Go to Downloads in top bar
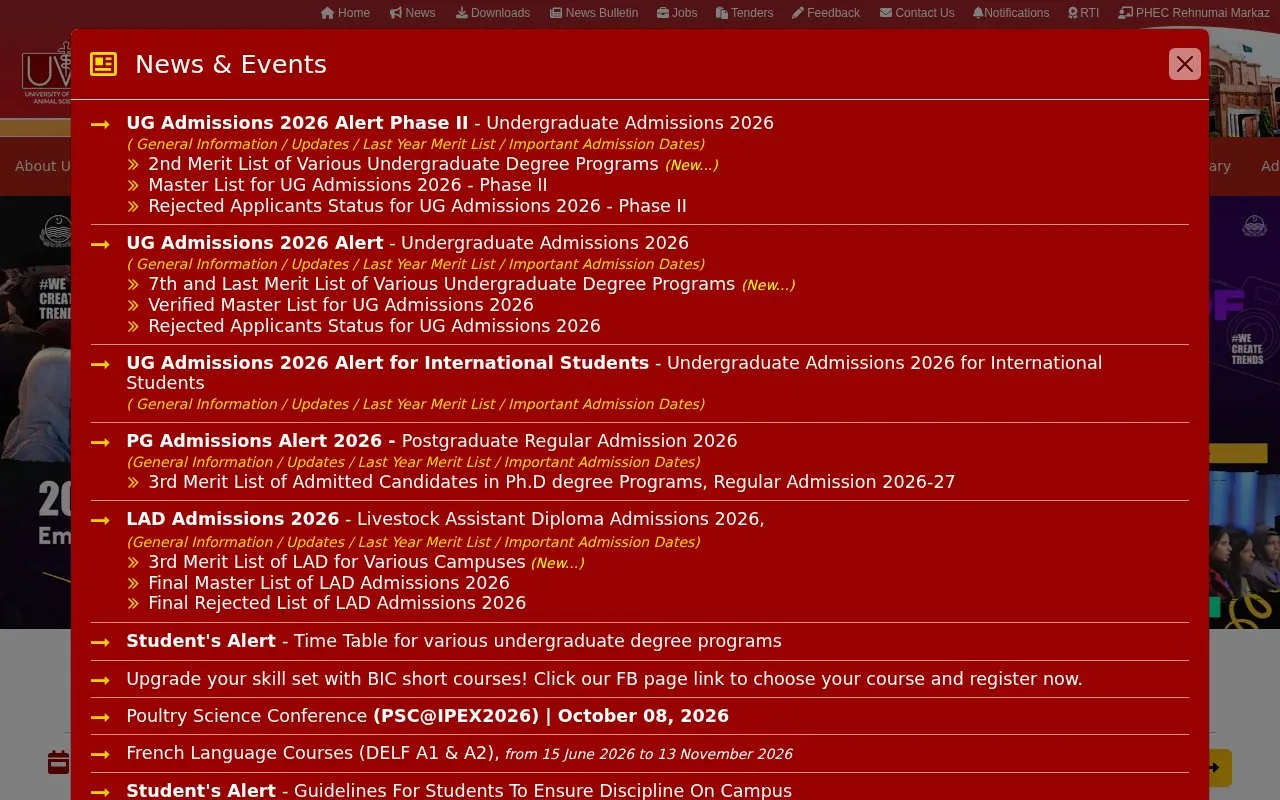 493,13
